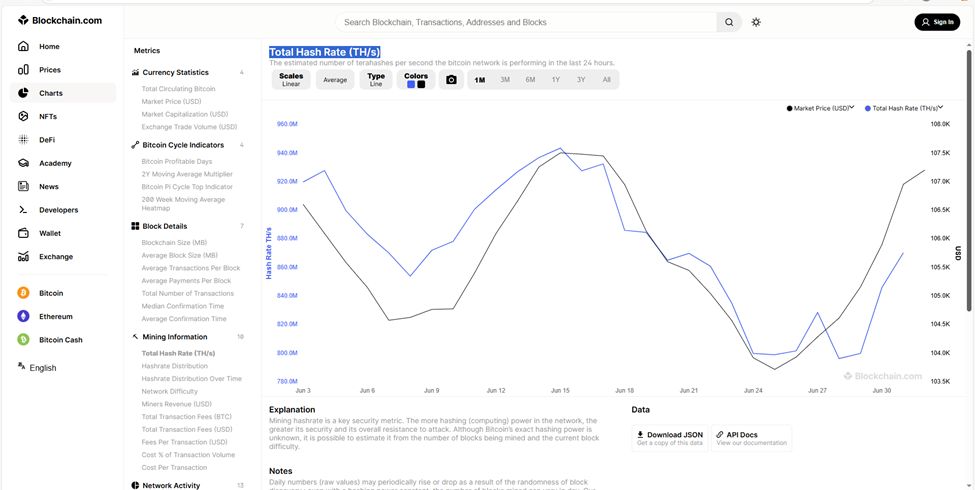Open Average Block Size (MB) metric
The width and height of the screenshot is (975, 490).
point(180,255)
